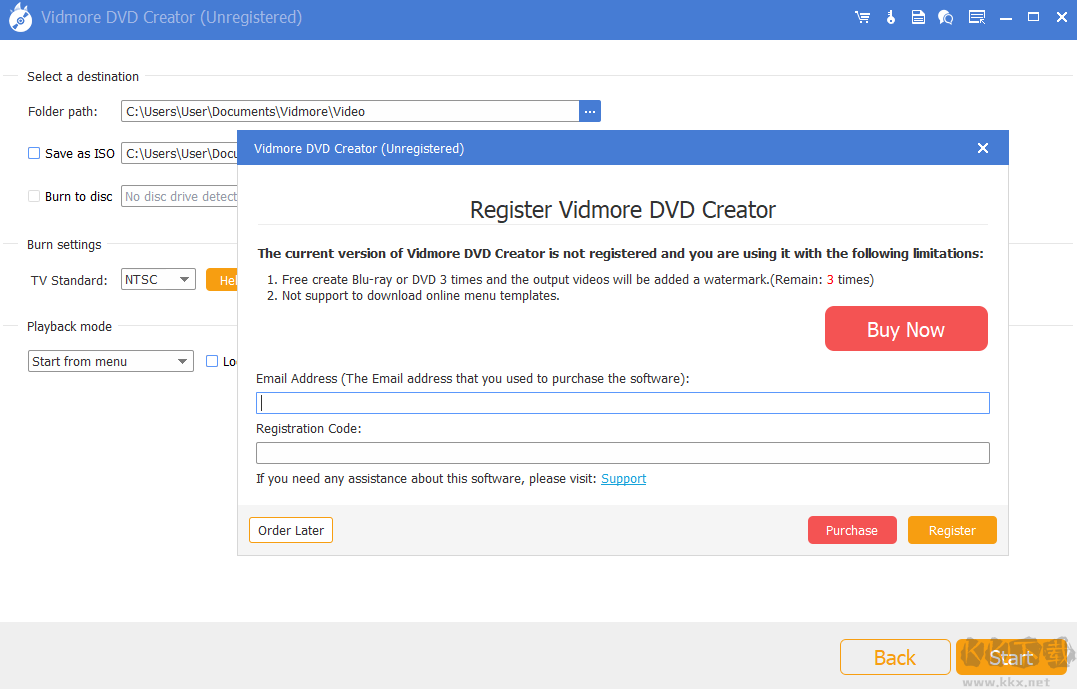The height and width of the screenshot is (689, 1077).
Task: Click the 'Folder path:' label
Action: coord(63,111)
